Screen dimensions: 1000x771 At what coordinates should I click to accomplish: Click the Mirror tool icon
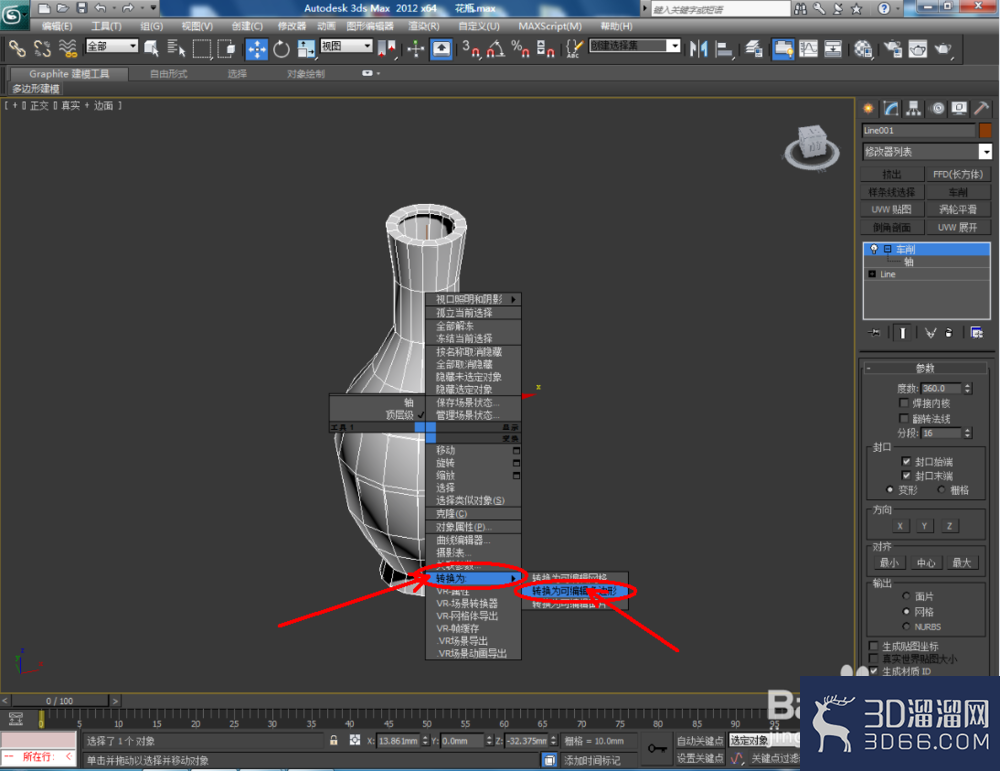click(x=698, y=48)
